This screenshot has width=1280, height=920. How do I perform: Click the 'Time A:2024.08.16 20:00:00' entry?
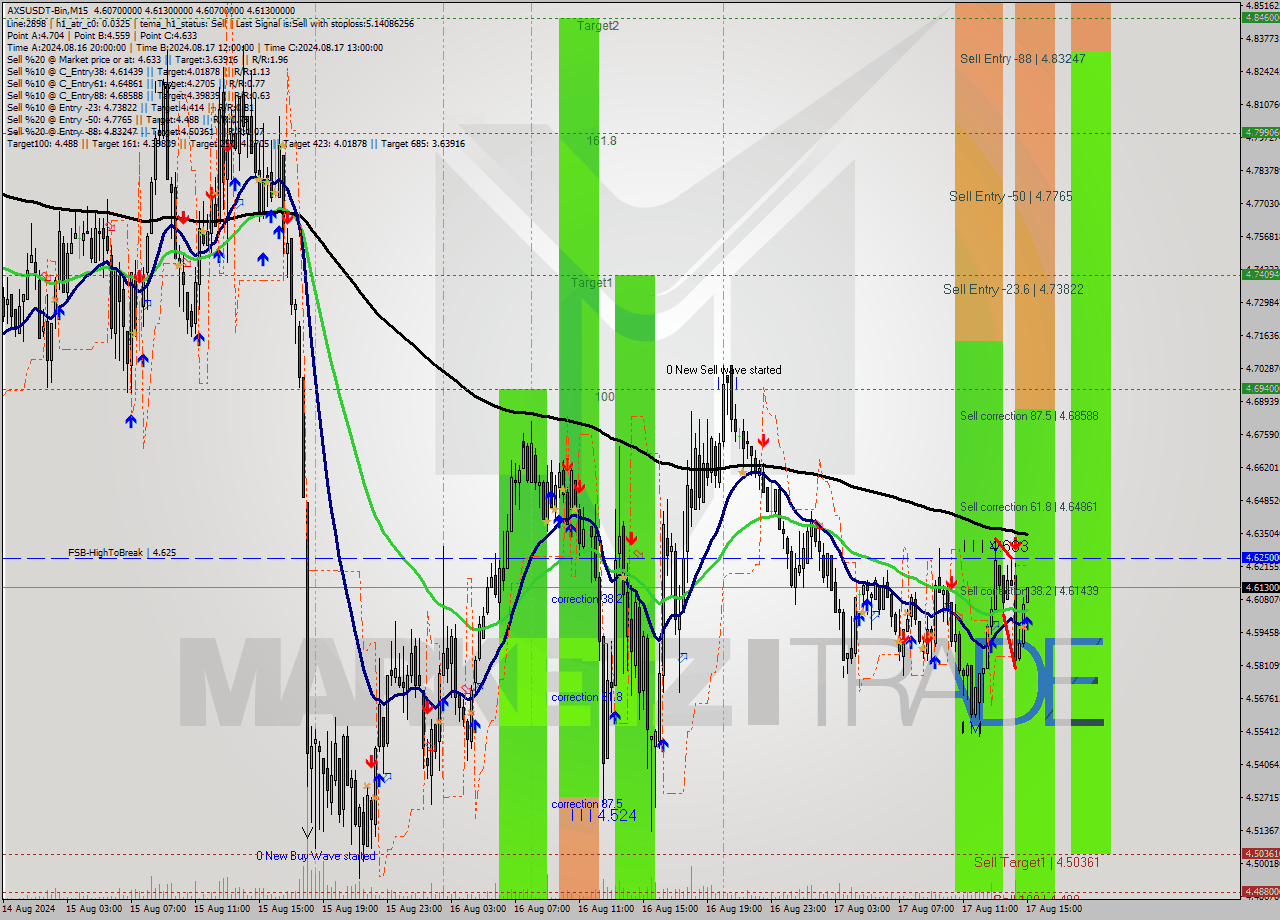(x=66, y=47)
